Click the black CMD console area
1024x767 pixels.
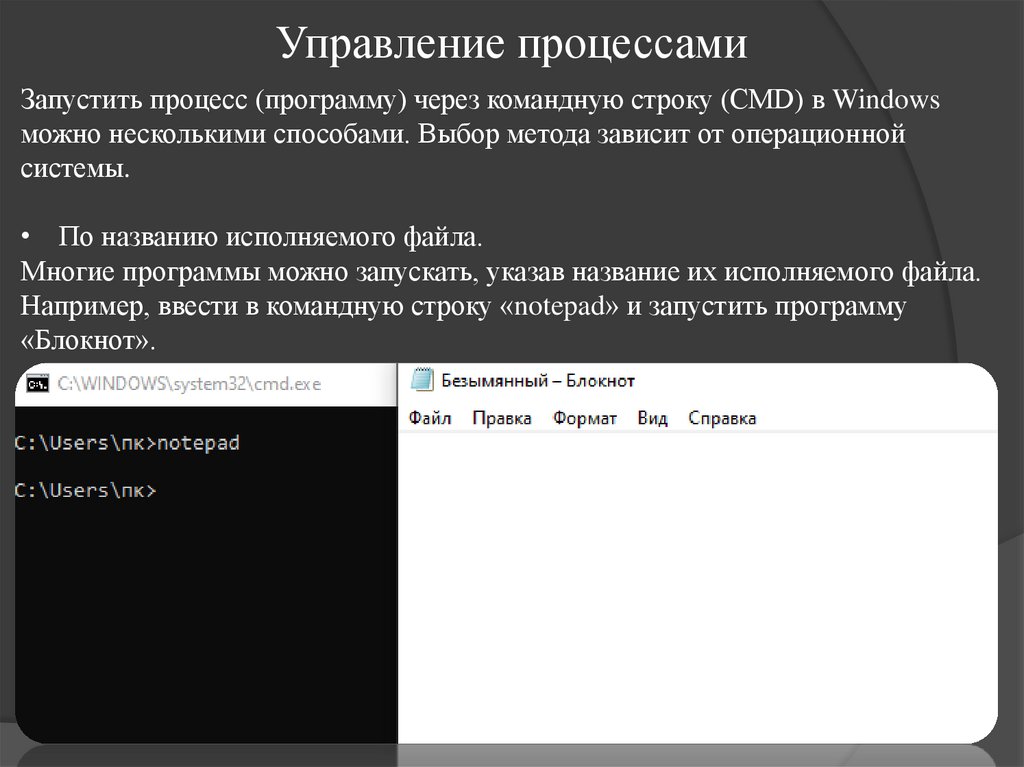pyautogui.click(x=200, y=600)
